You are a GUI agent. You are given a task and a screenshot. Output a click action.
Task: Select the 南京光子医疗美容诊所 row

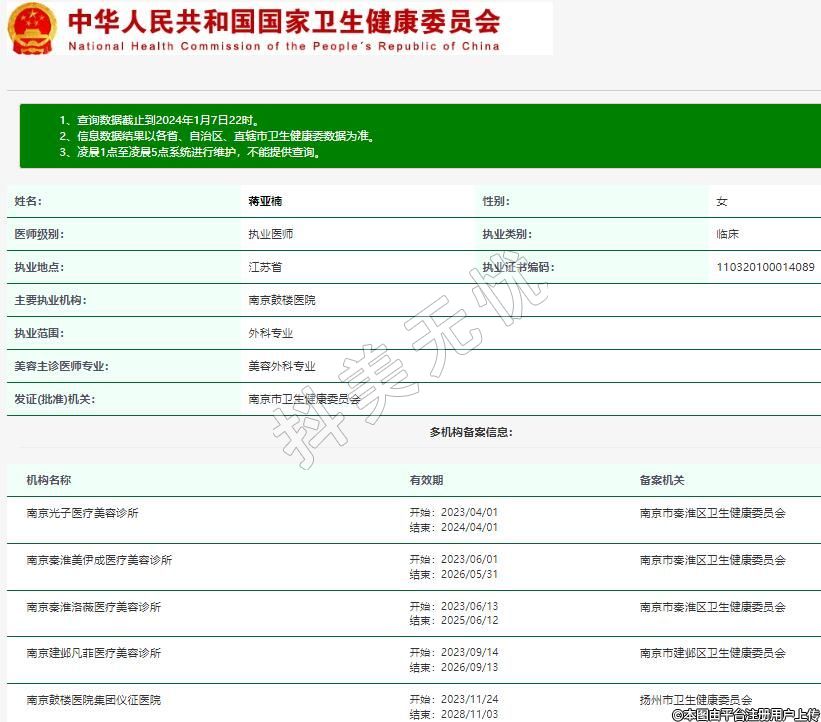[82, 513]
